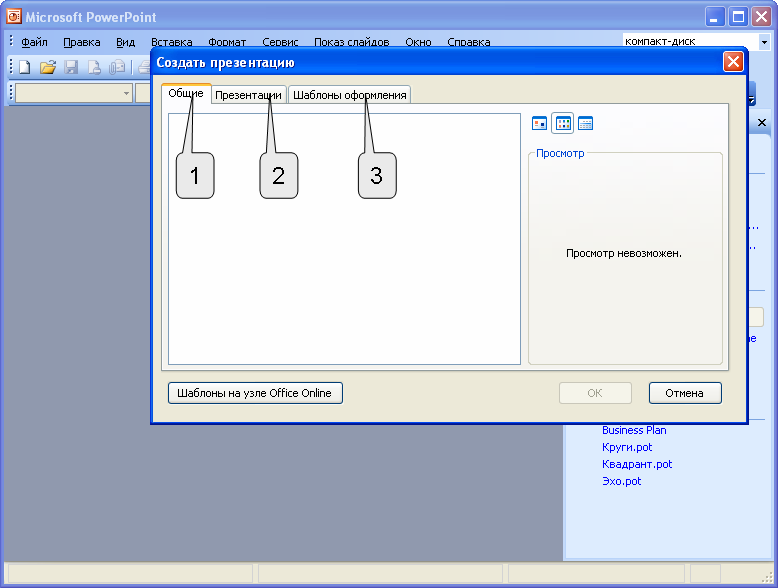The height and width of the screenshot is (588, 778).
Task: Click the OK button in the dialog
Action: pos(595,393)
